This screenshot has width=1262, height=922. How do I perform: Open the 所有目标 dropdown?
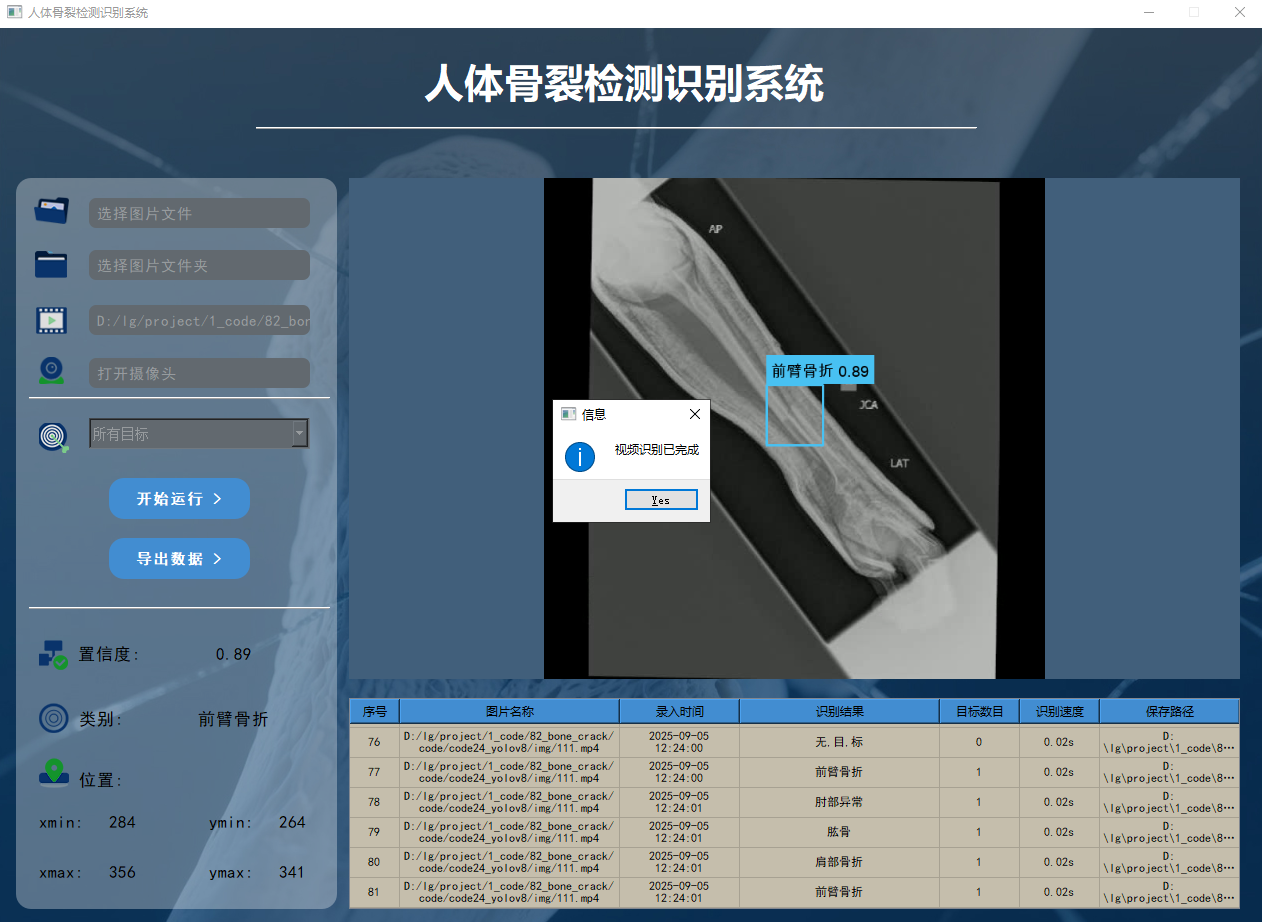coord(199,433)
